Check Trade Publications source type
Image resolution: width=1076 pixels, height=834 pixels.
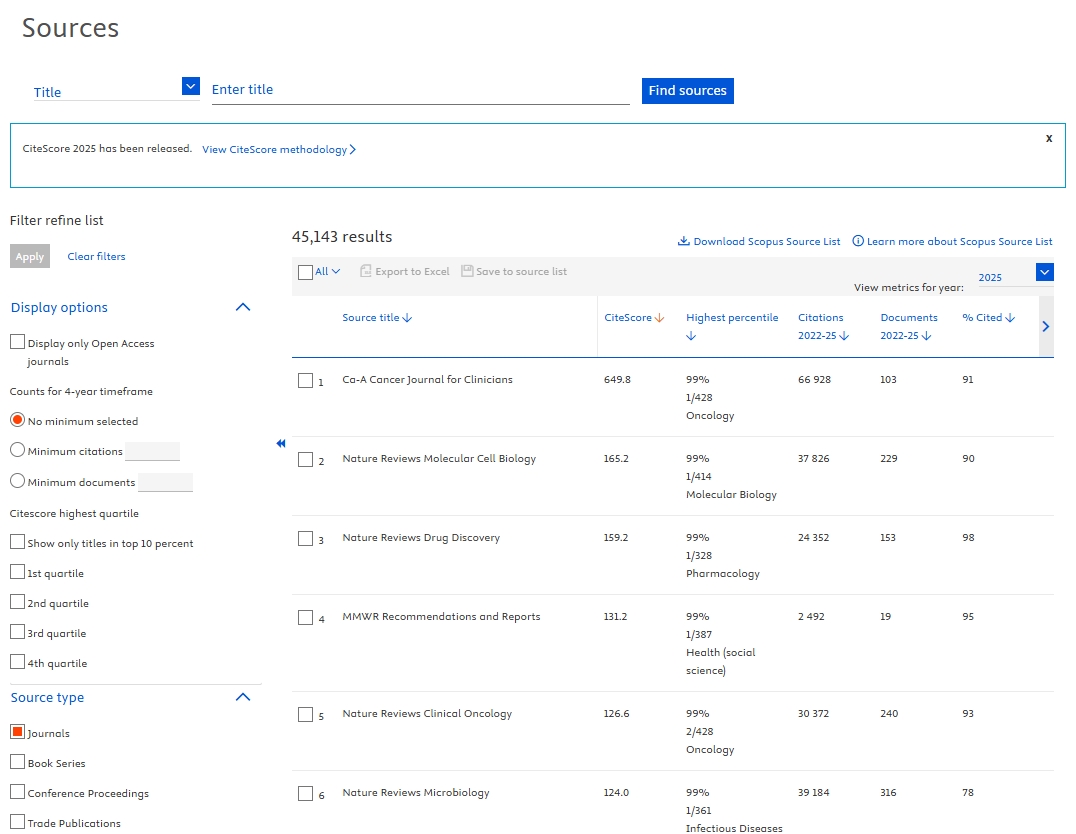coord(18,822)
